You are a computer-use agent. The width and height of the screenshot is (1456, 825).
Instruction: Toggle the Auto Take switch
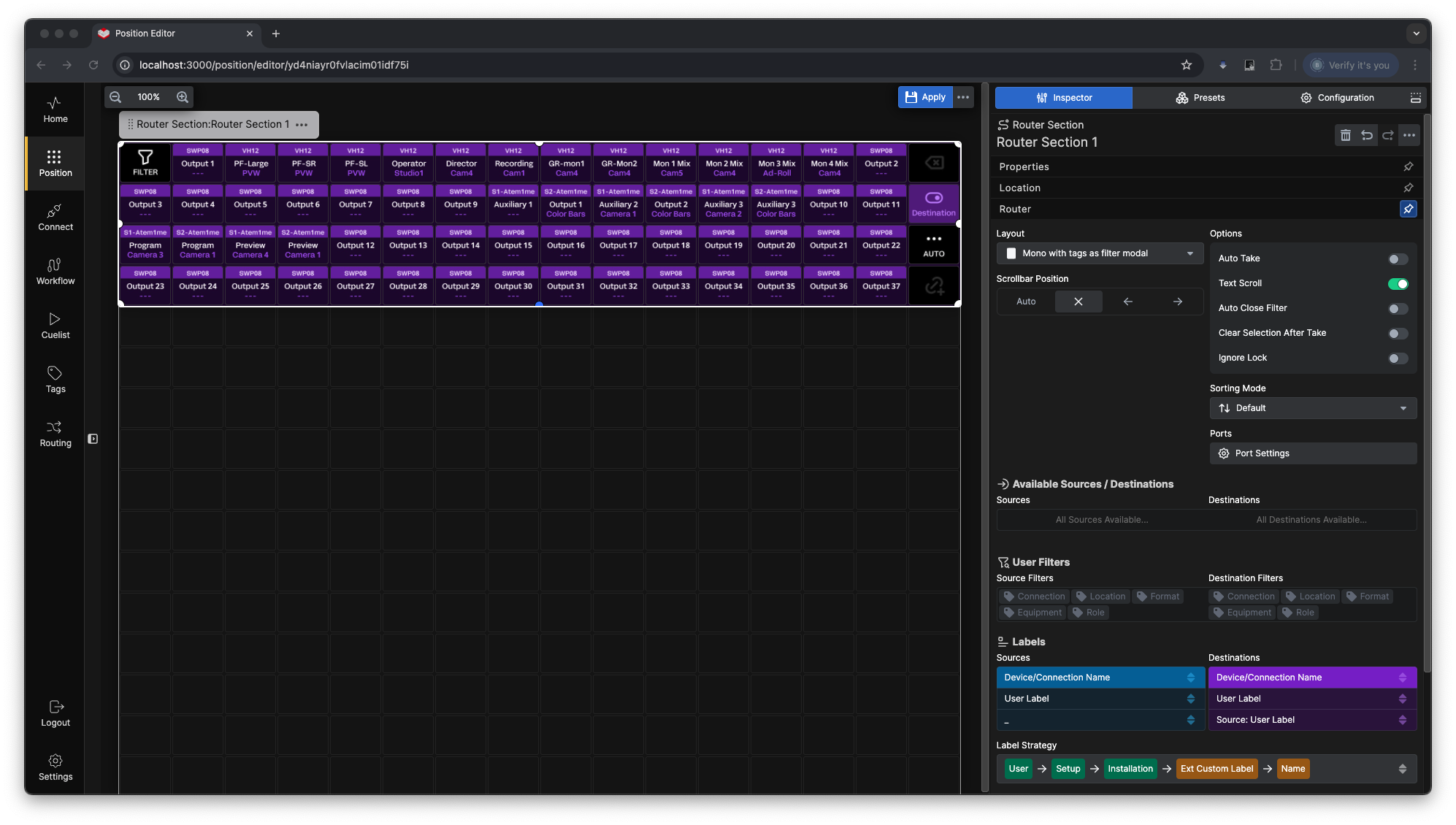[1398, 259]
